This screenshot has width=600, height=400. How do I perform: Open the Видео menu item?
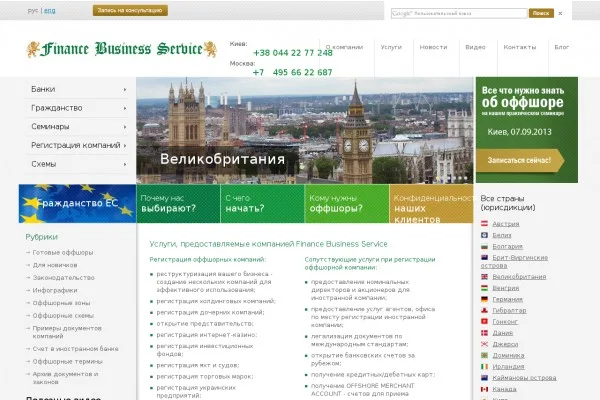[x=475, y=47]
